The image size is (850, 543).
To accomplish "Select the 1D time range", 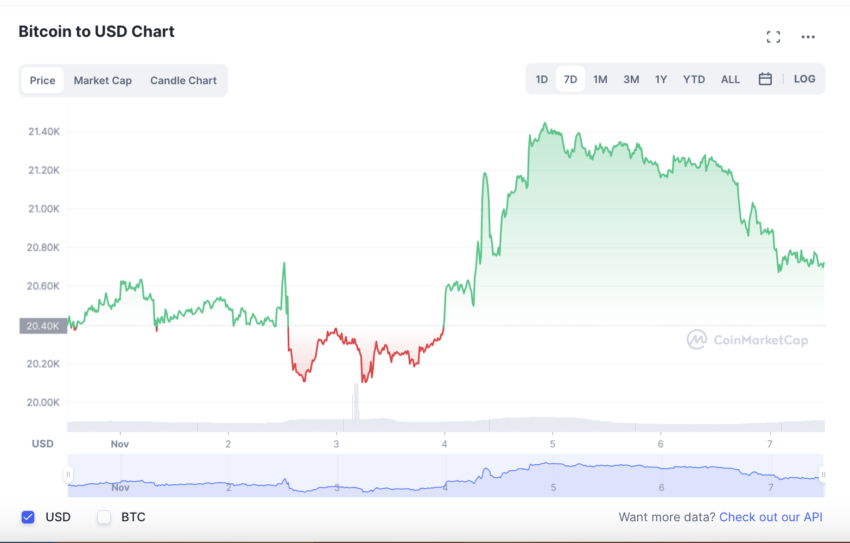I will coord(542,79).
